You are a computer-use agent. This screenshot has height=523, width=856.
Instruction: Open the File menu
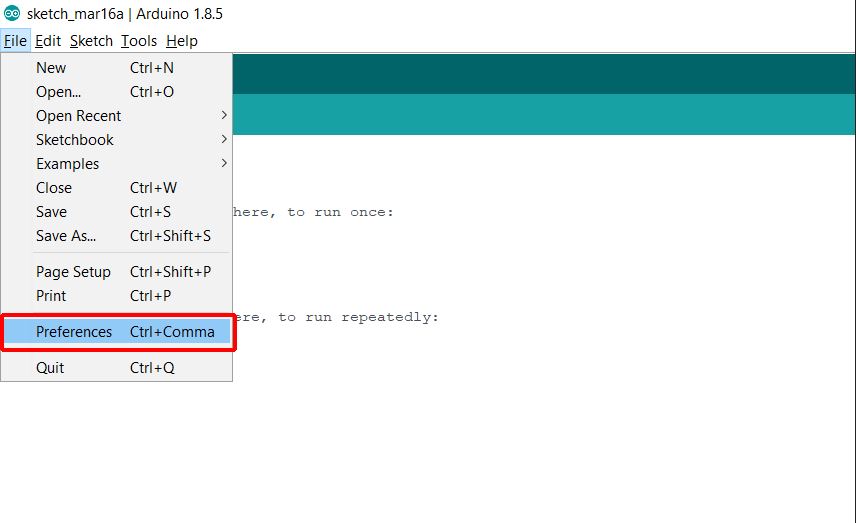click(15, 41)
